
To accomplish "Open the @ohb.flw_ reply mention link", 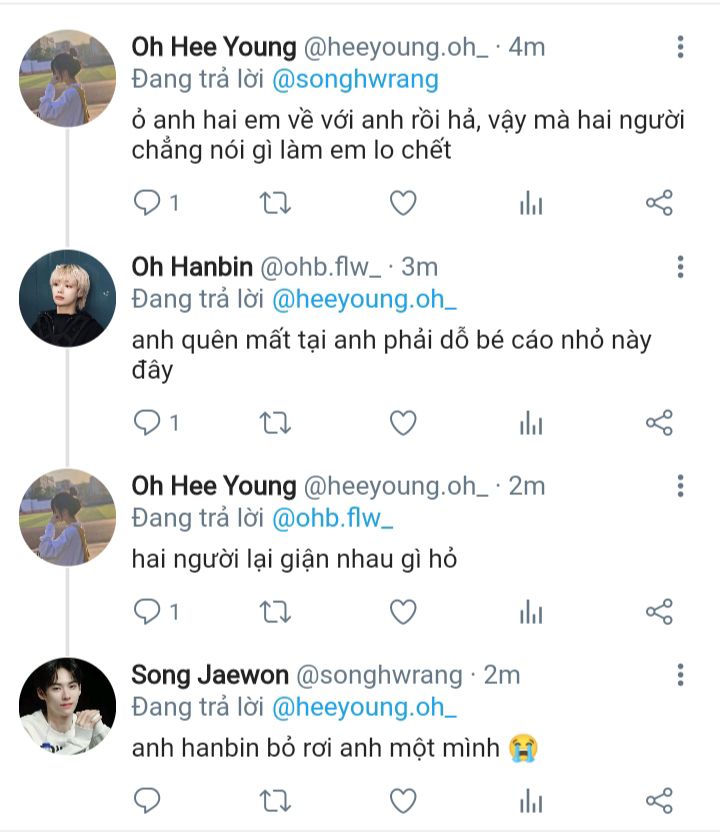I will 333,518.
